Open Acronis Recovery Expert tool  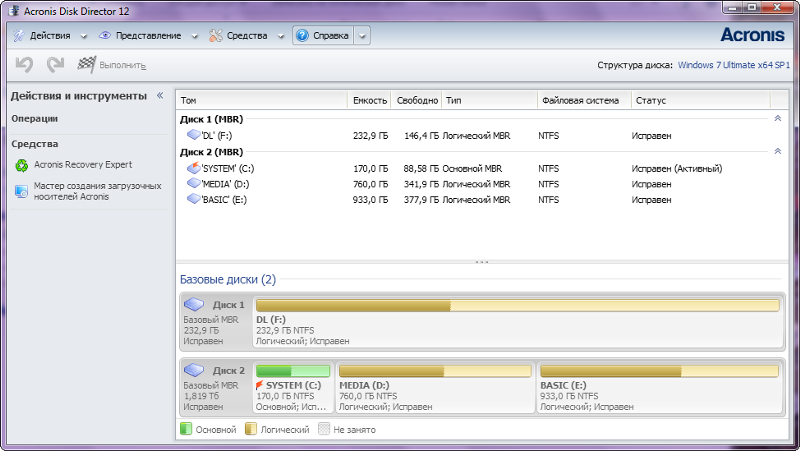point(83,165)
